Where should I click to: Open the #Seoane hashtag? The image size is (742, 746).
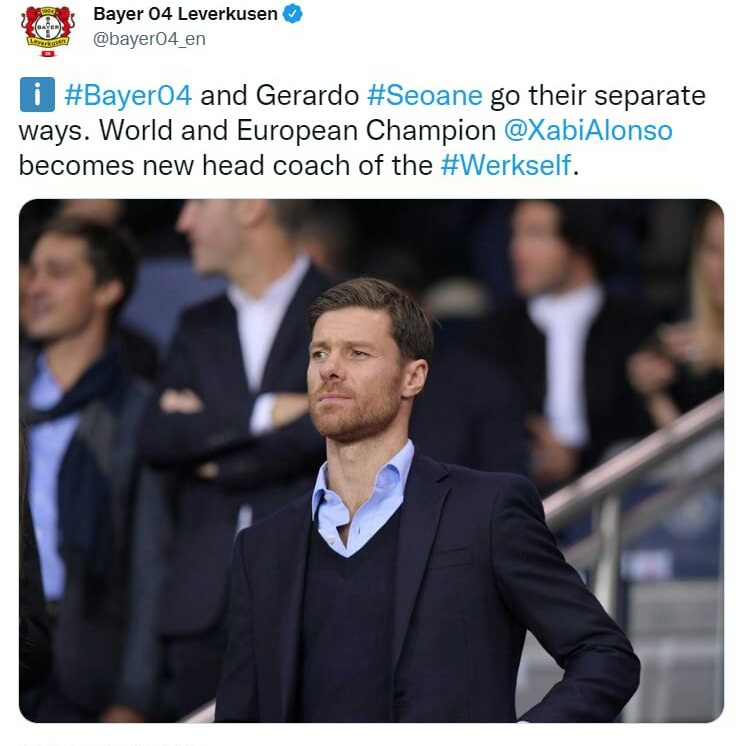click(x=425, y=95)
